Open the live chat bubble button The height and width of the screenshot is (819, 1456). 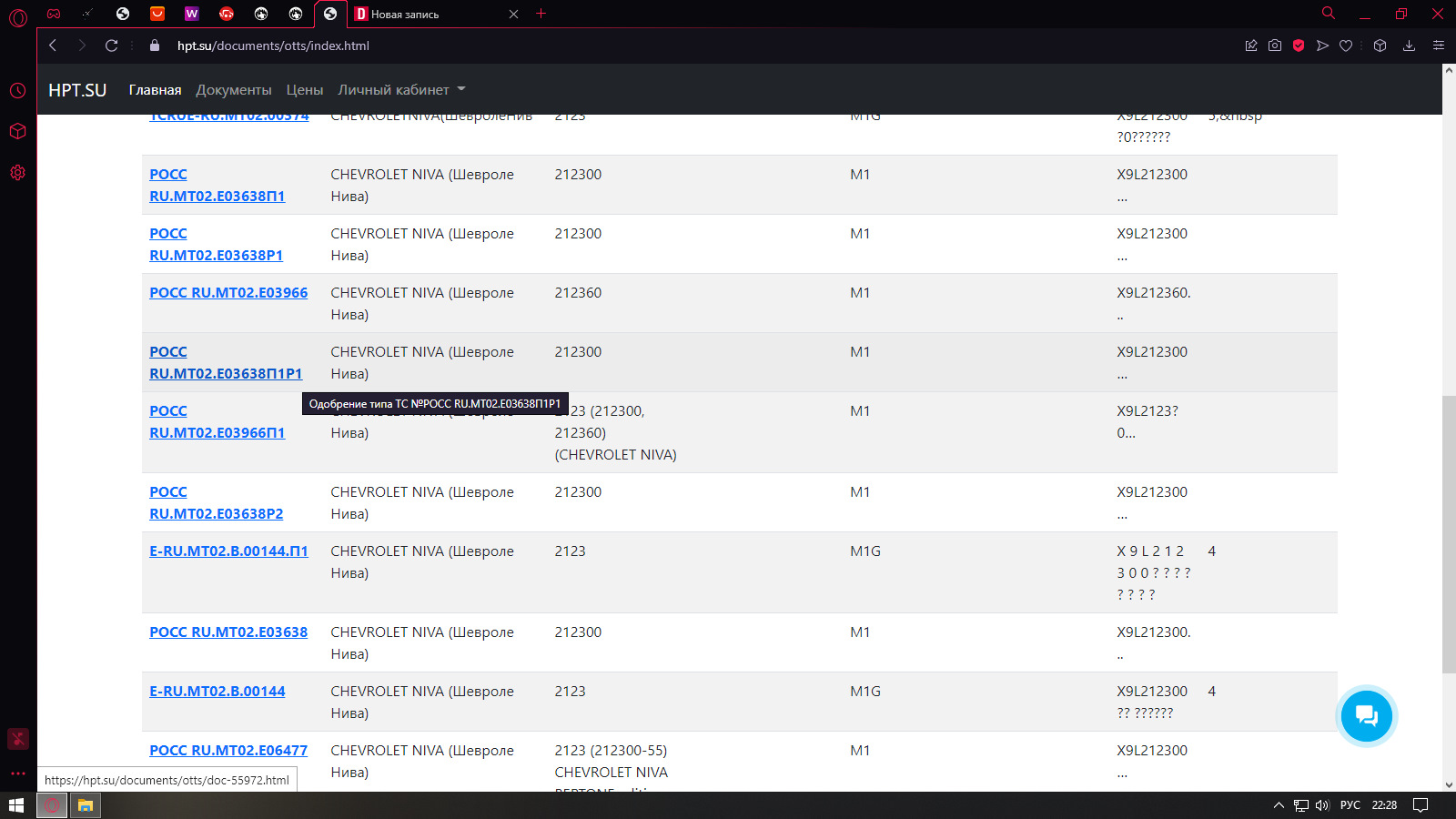click(x=1367, y=716)
